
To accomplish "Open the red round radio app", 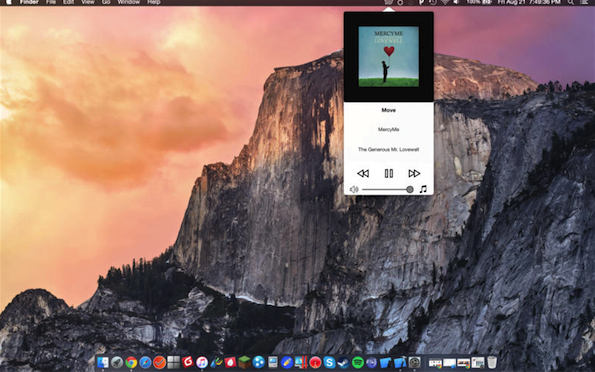I will (x=315, y=363).
